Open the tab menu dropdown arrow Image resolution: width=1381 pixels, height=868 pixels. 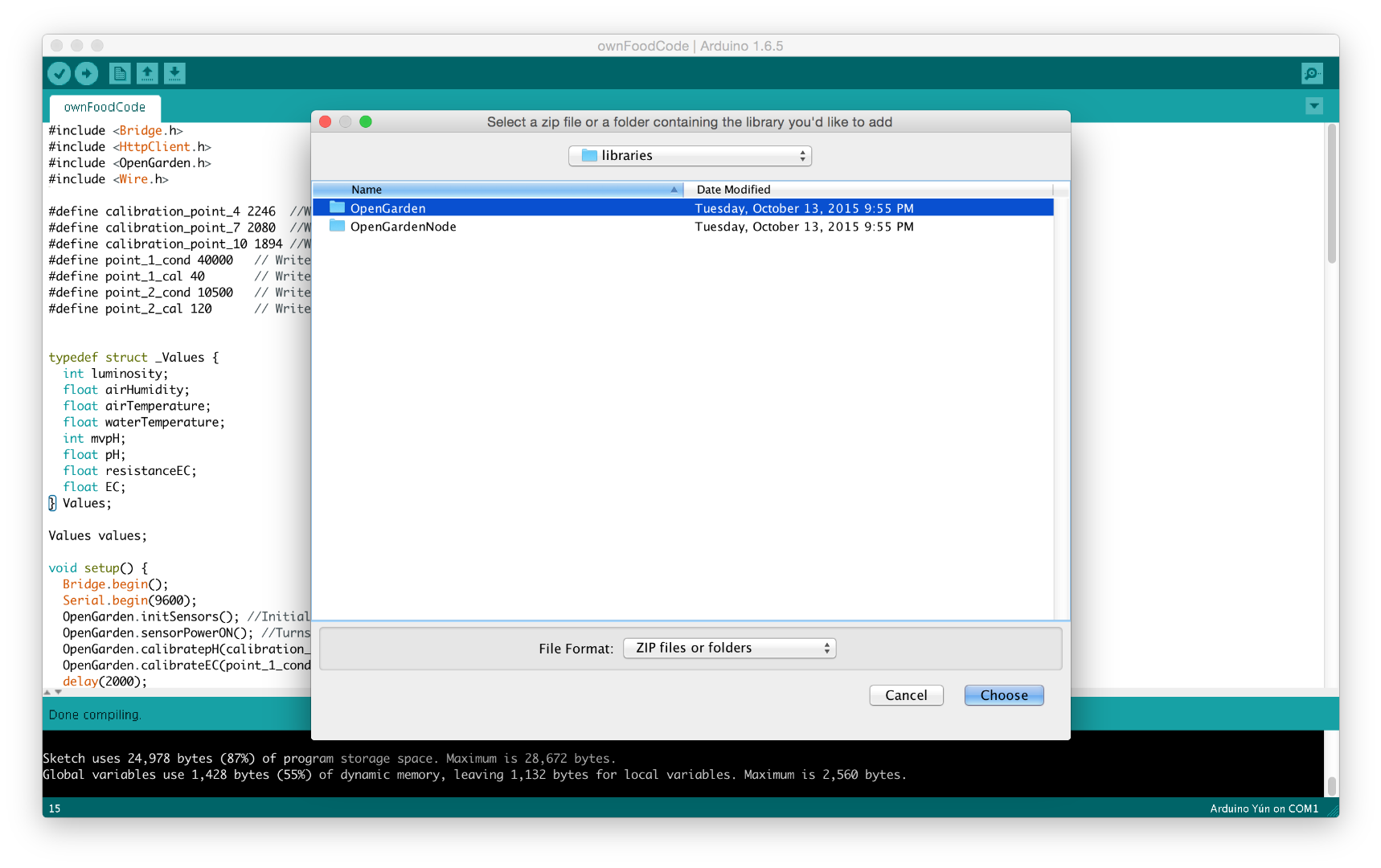[1314, 105]
